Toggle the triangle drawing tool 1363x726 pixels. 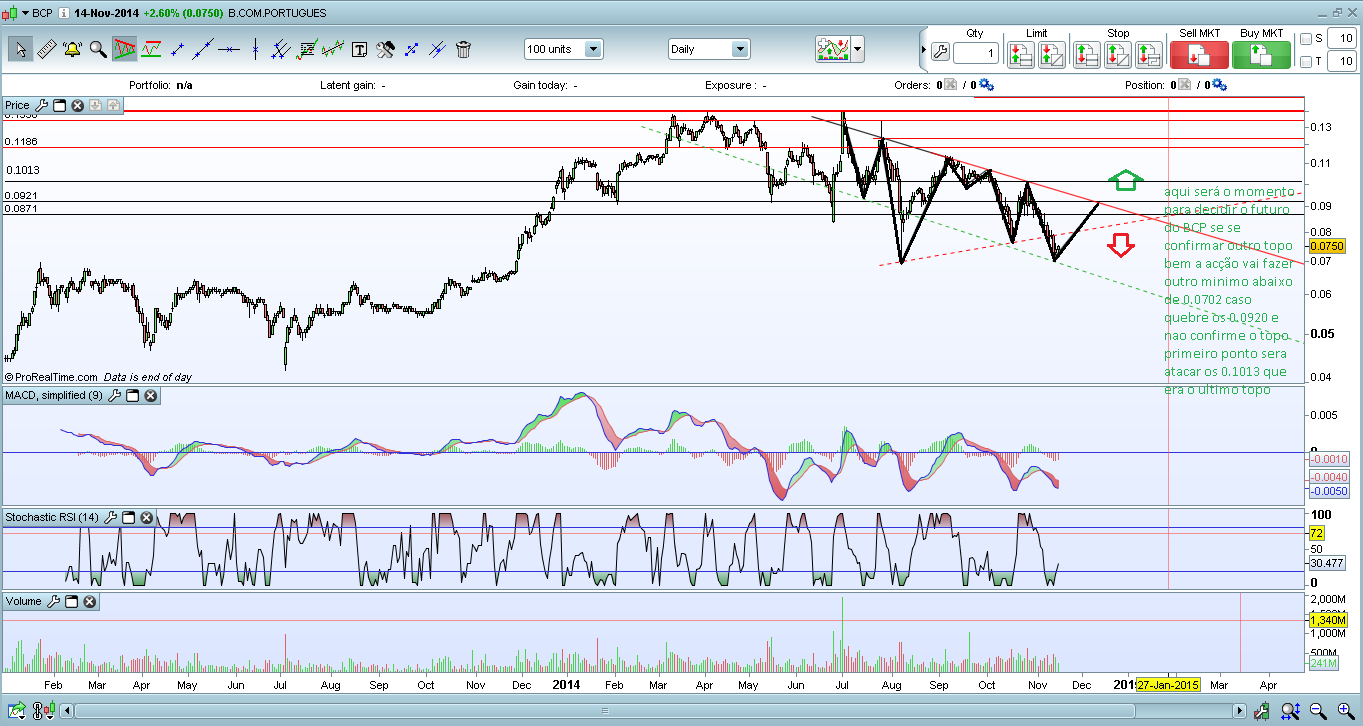(125, 49)
